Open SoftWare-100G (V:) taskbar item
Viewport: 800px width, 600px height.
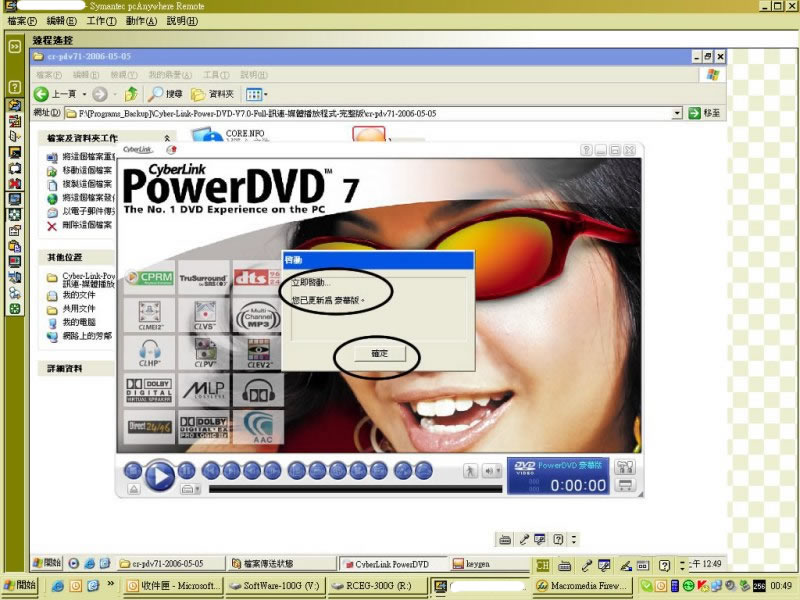[x=274, y=585]
